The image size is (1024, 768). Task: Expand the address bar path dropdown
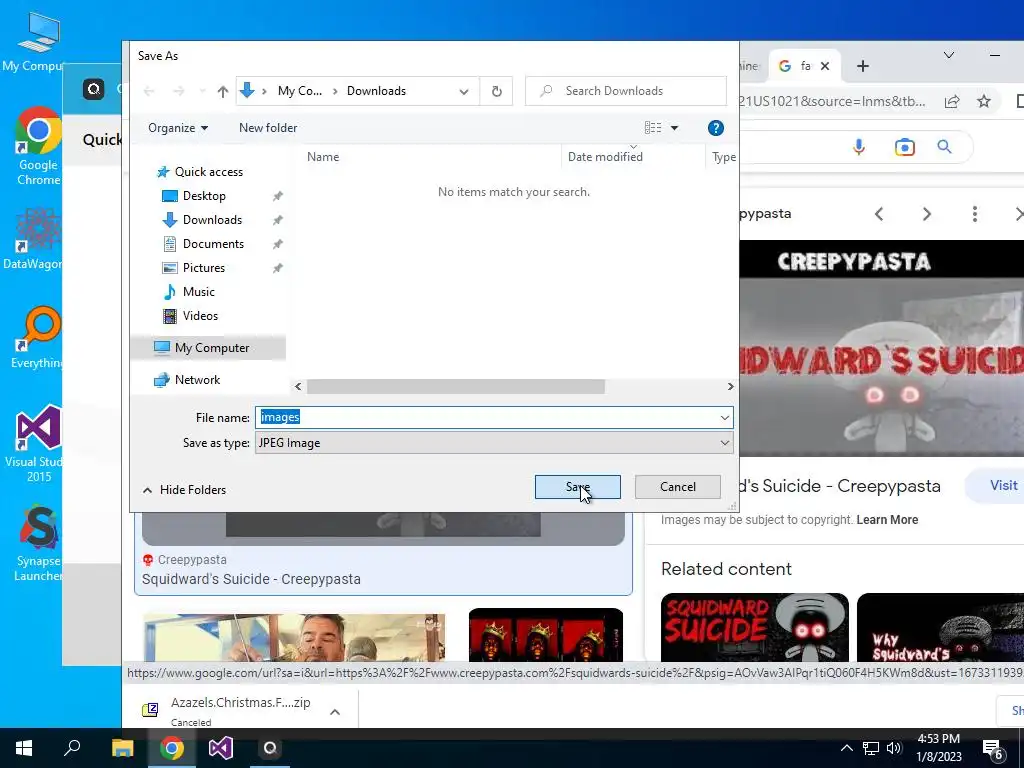tap(464, 91)
